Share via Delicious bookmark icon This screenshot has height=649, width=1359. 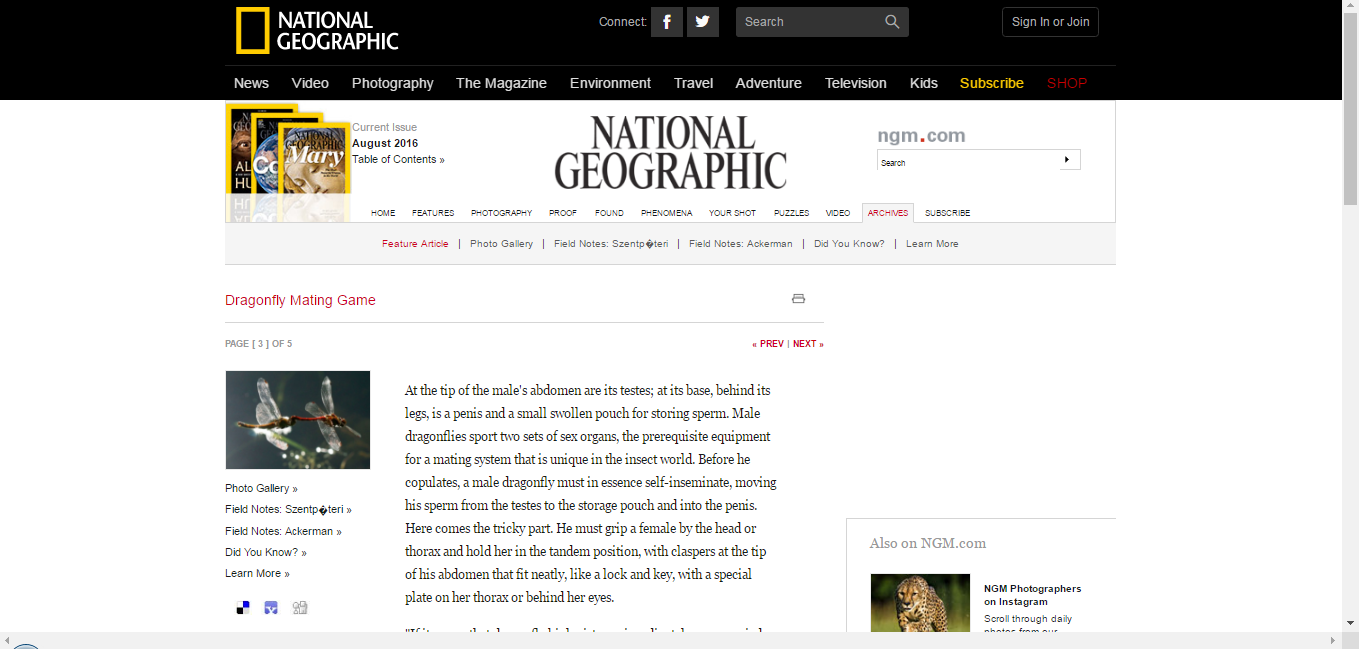[x=243, y=607]
